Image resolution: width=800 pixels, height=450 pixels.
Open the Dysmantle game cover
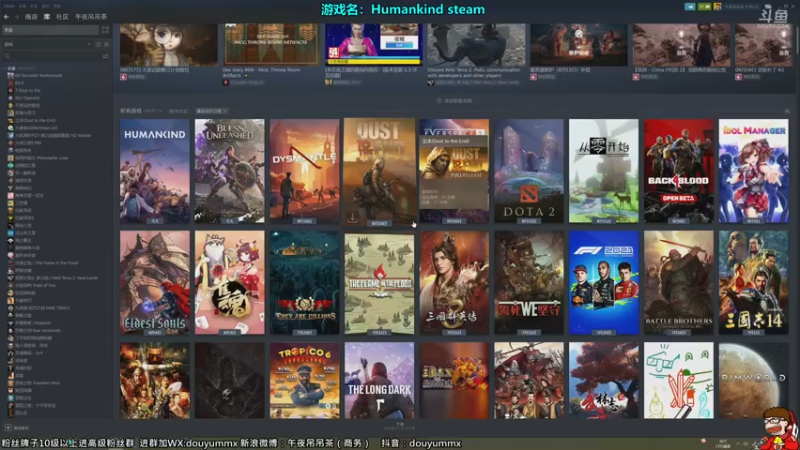click(305, 171)
